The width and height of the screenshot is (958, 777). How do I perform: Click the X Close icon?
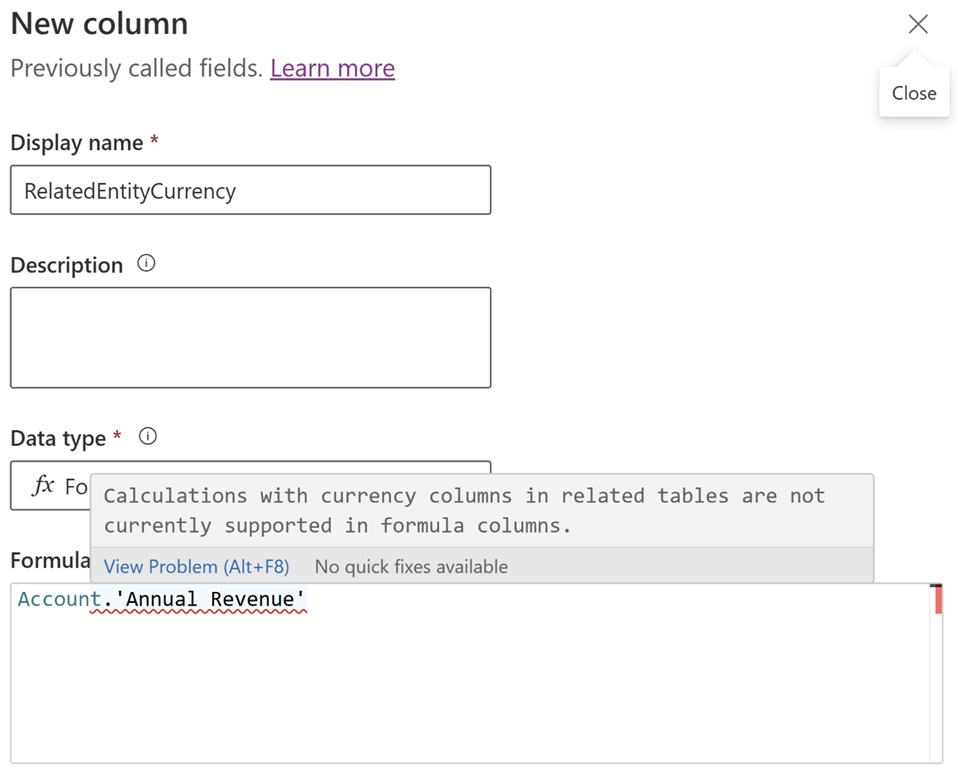point(918,24)
